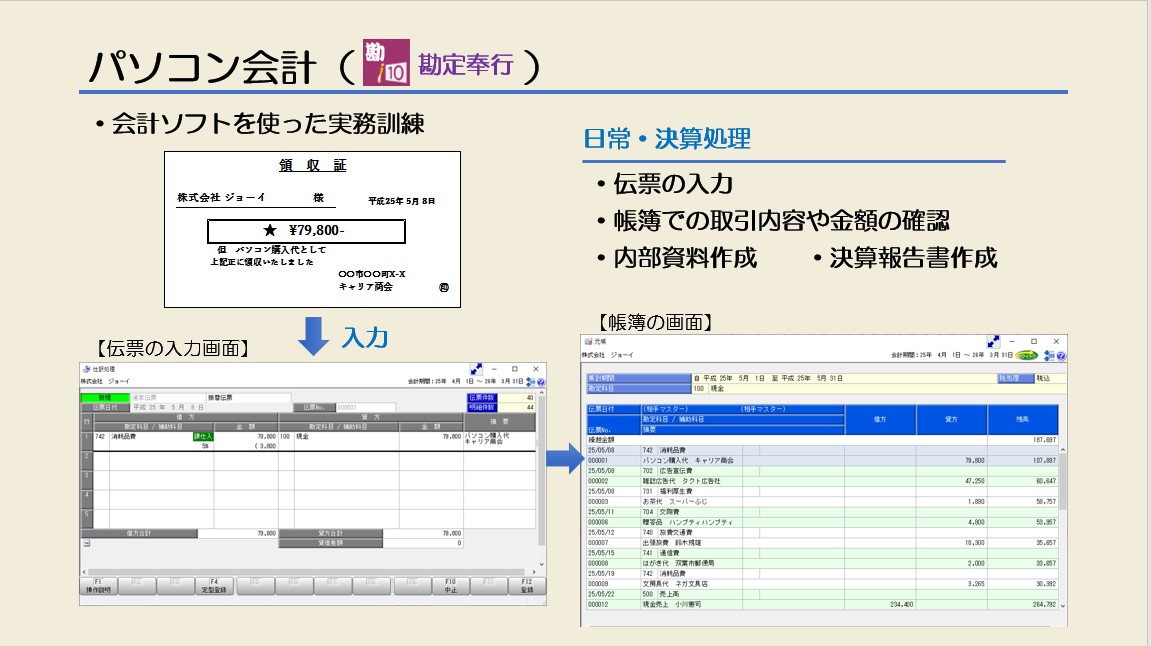The width and height of the screenshot is (1151, 646).
Task: Click ledger row 000009 文房具代
Action: click(823, 584)
